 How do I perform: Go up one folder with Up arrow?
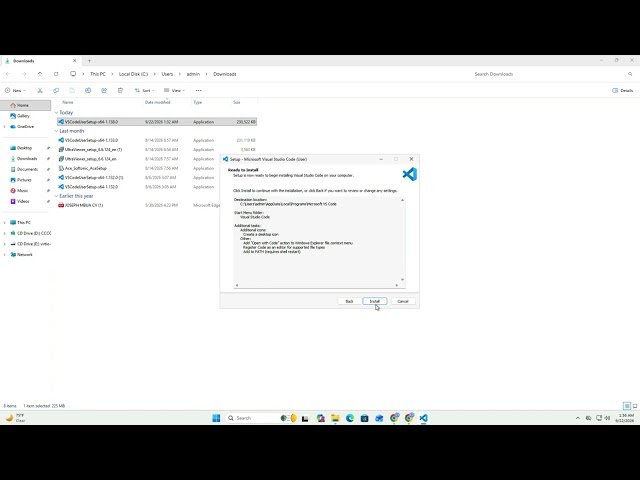(x=40, y=74)
